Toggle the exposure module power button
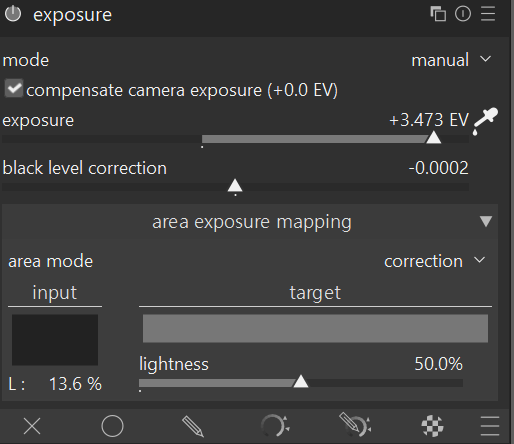This screenshot has width=514, height=444. (13, 14)
